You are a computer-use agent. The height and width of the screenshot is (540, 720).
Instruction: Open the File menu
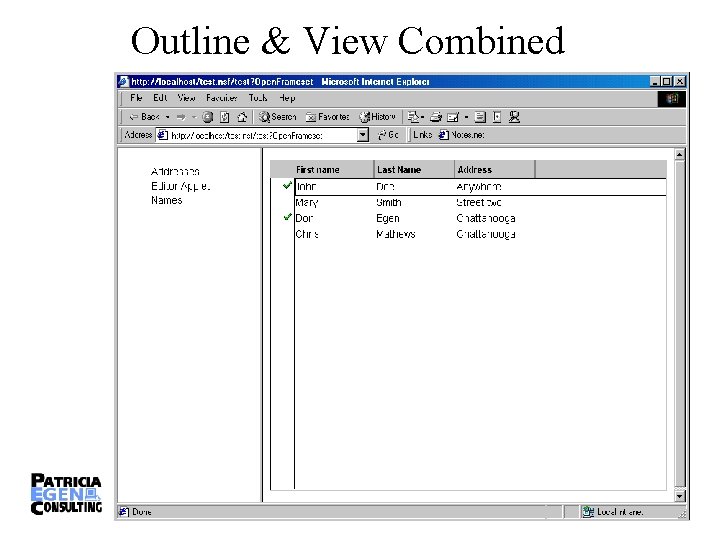136,98
